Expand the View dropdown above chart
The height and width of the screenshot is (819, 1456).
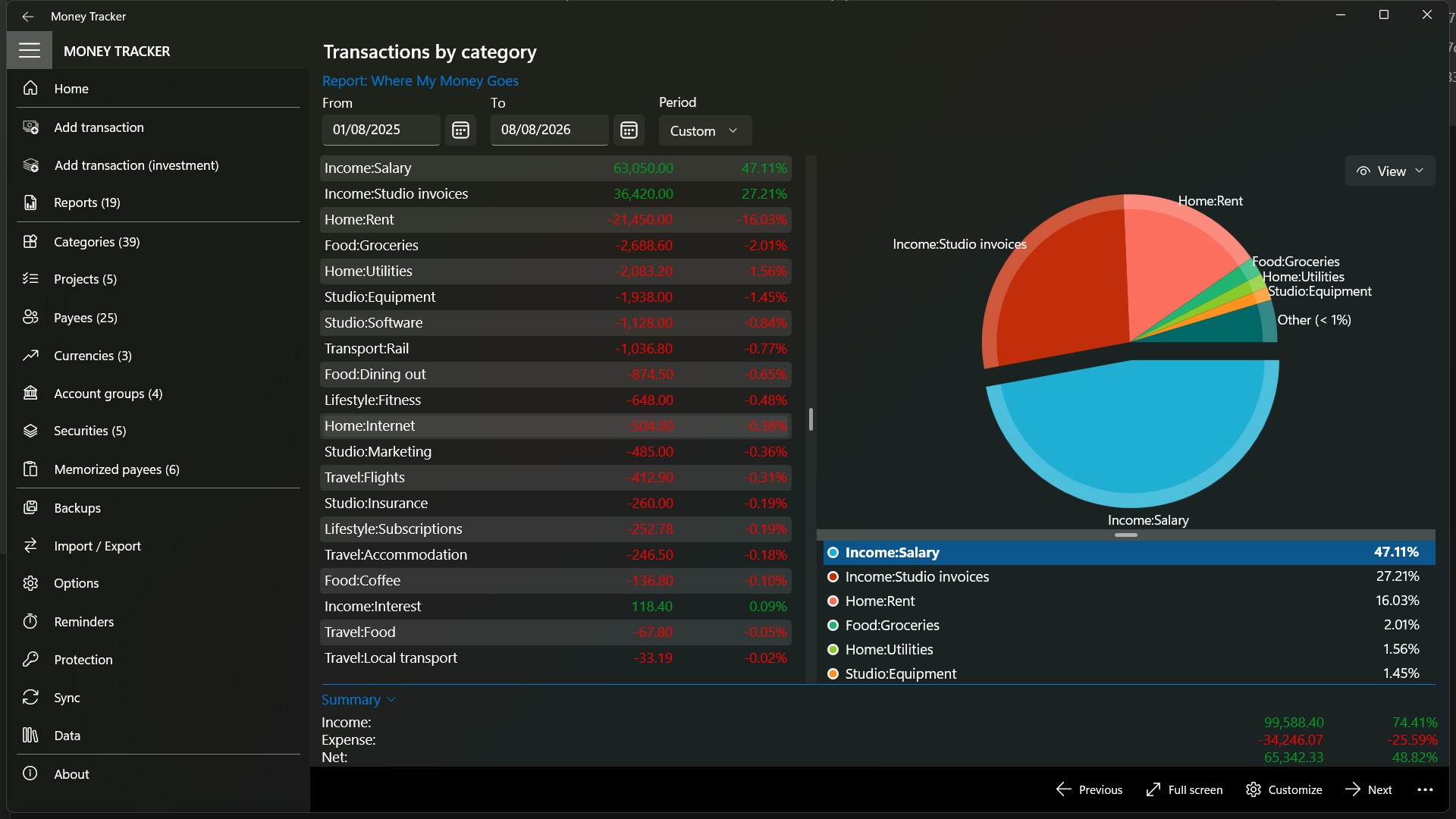pos(1390,171)
